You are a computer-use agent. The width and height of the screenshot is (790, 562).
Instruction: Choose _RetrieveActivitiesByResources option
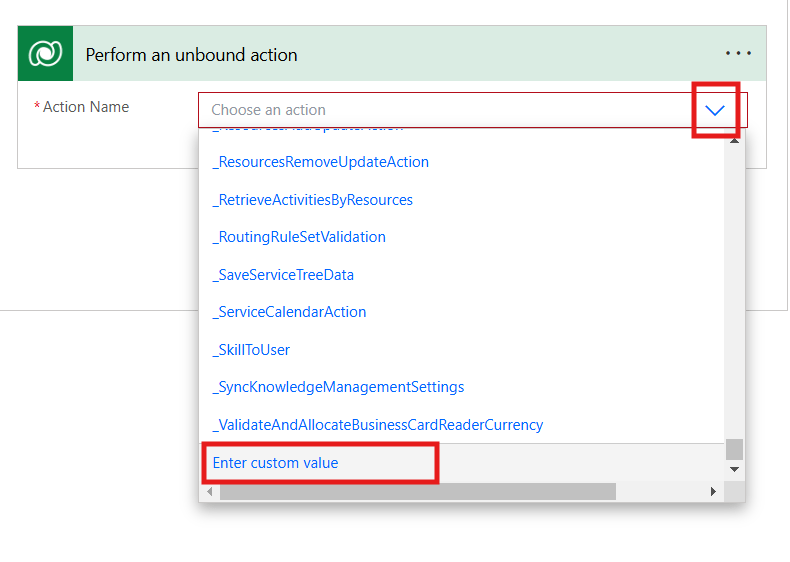[312, 200]
